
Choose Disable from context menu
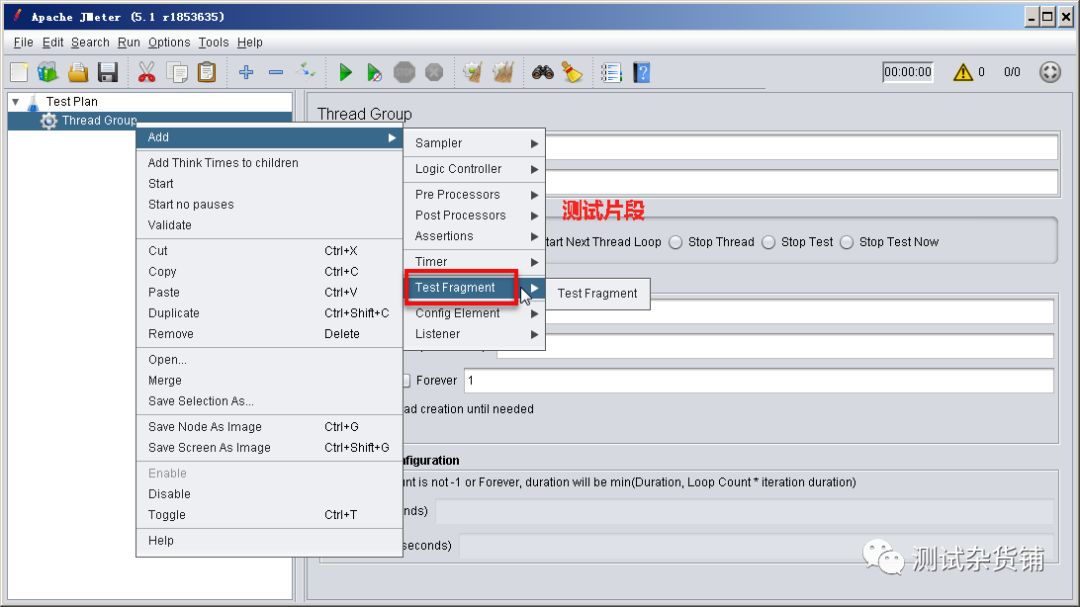point(269,494)
